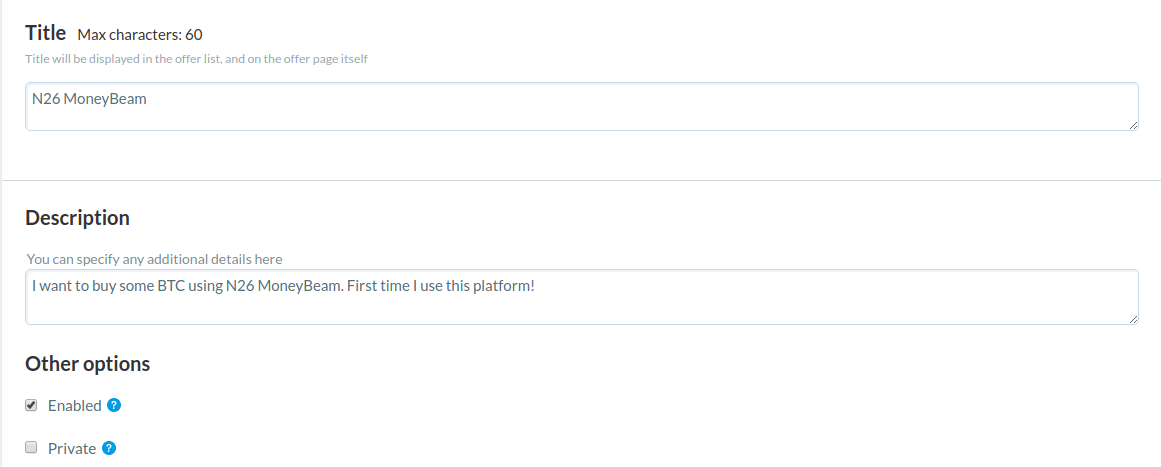
Task: Click the Title field's resize handle
Action: (x=1133, y=125)
